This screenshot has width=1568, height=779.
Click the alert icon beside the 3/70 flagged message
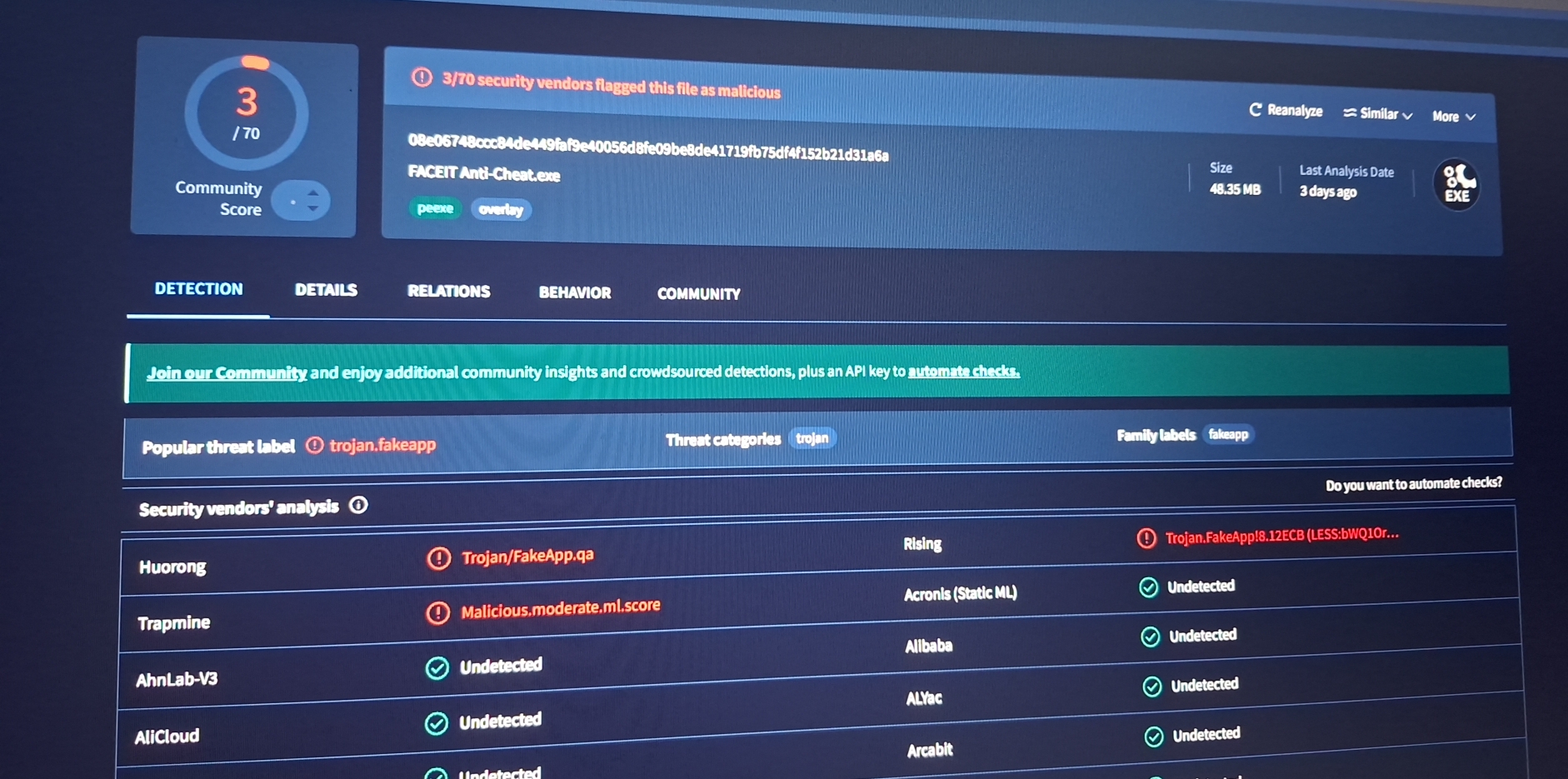[422, 77]
